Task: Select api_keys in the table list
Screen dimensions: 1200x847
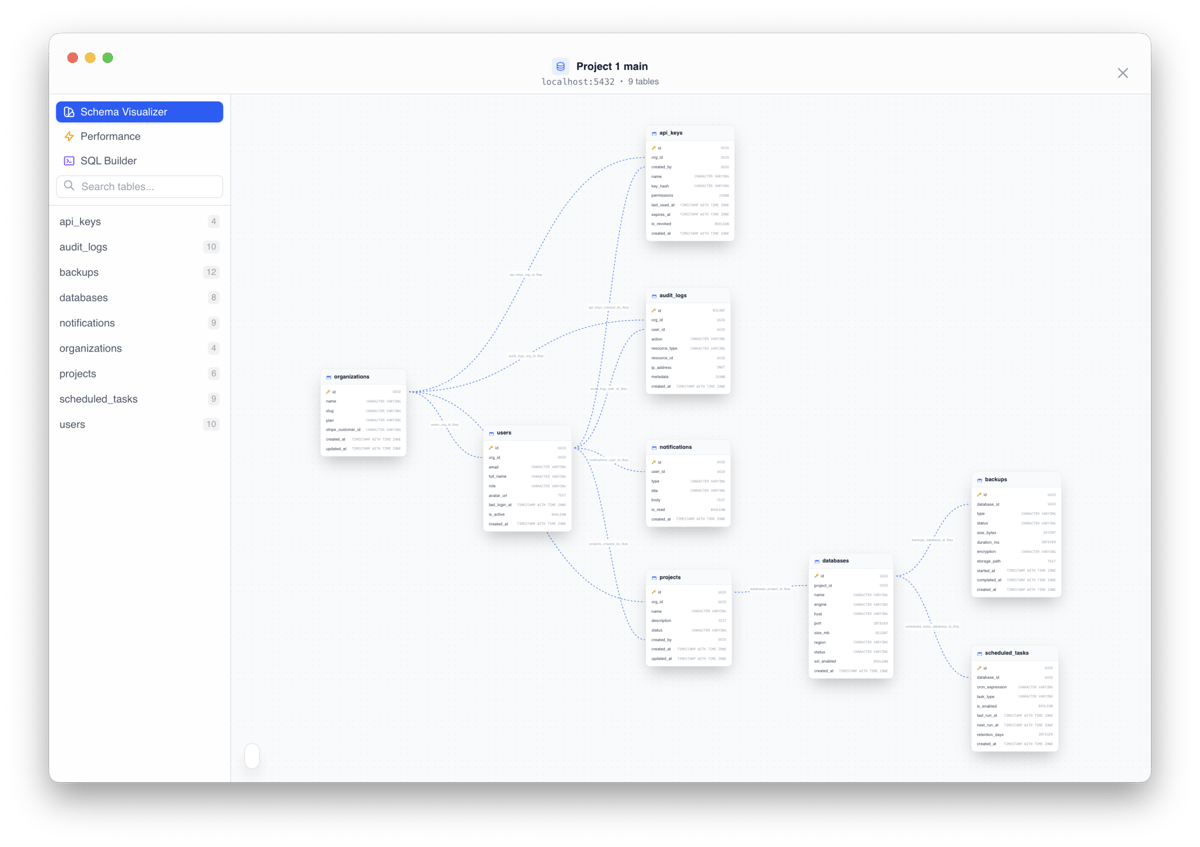Action: [80, 222]
